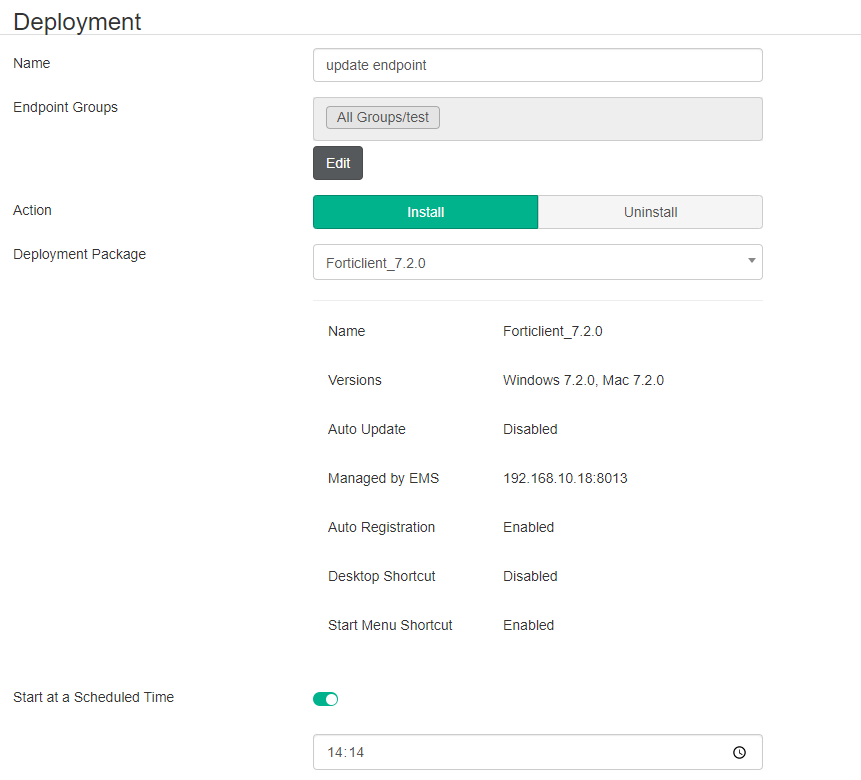Click the Deployment Package field label

pyautogui.click(x=79, y=254)
